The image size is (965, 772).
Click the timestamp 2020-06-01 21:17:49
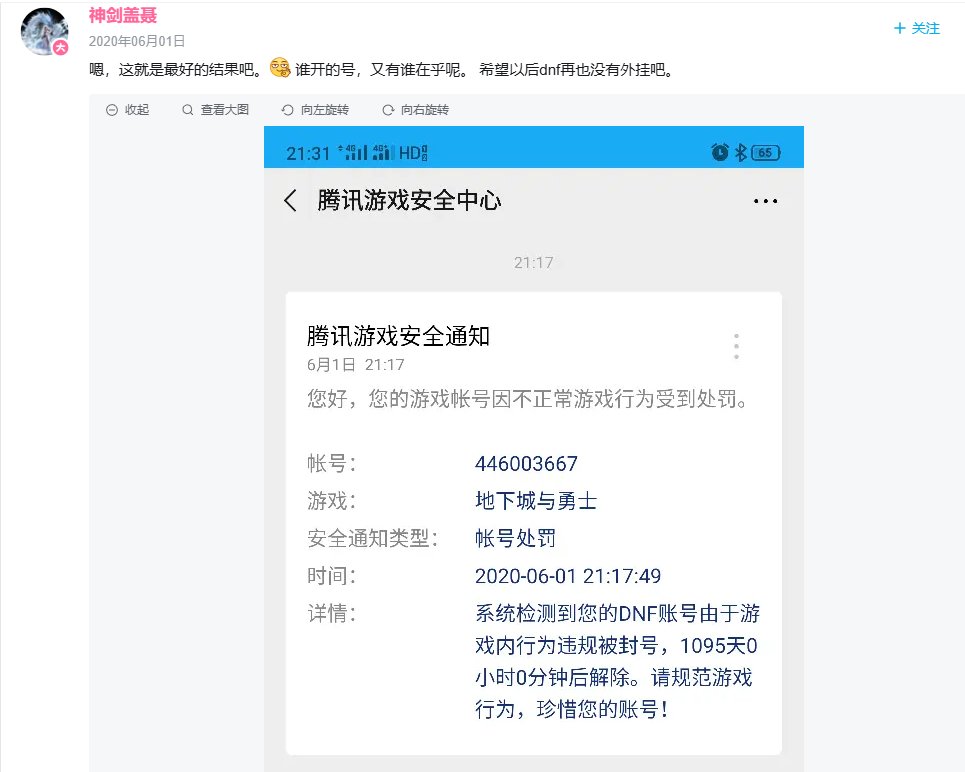(568, 576)
